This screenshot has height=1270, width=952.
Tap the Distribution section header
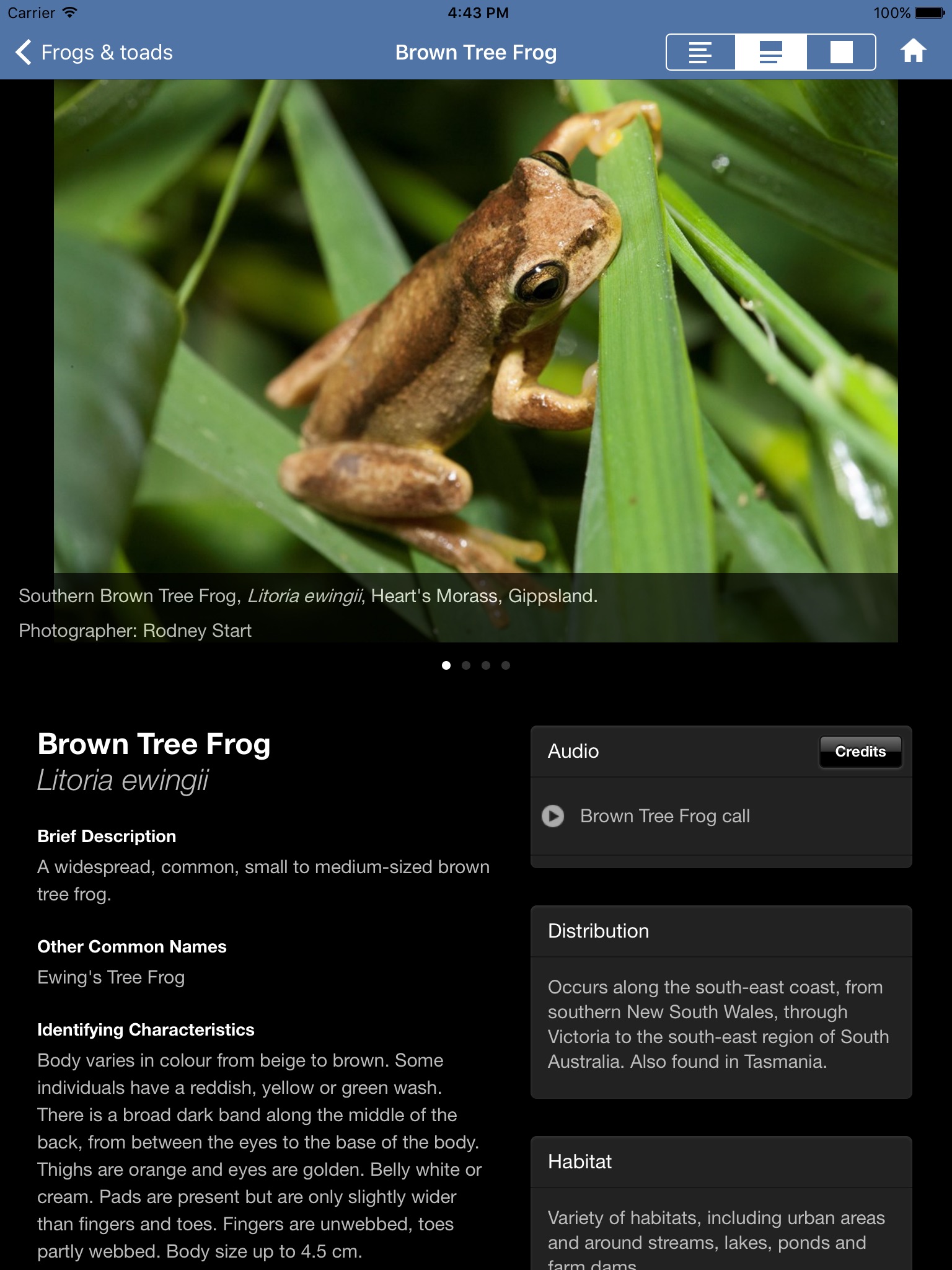[598, 931]
